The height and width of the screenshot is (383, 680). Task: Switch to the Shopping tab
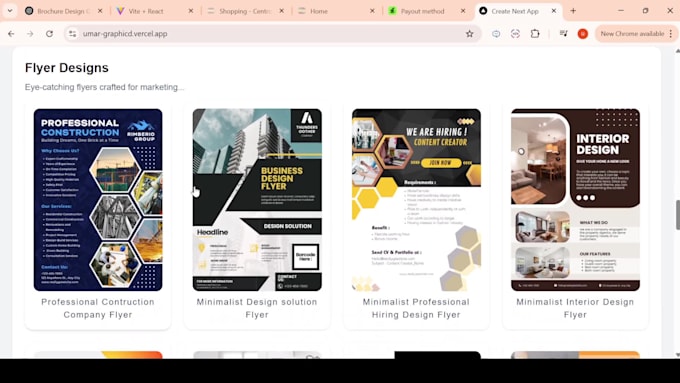(x=245, y=11)
